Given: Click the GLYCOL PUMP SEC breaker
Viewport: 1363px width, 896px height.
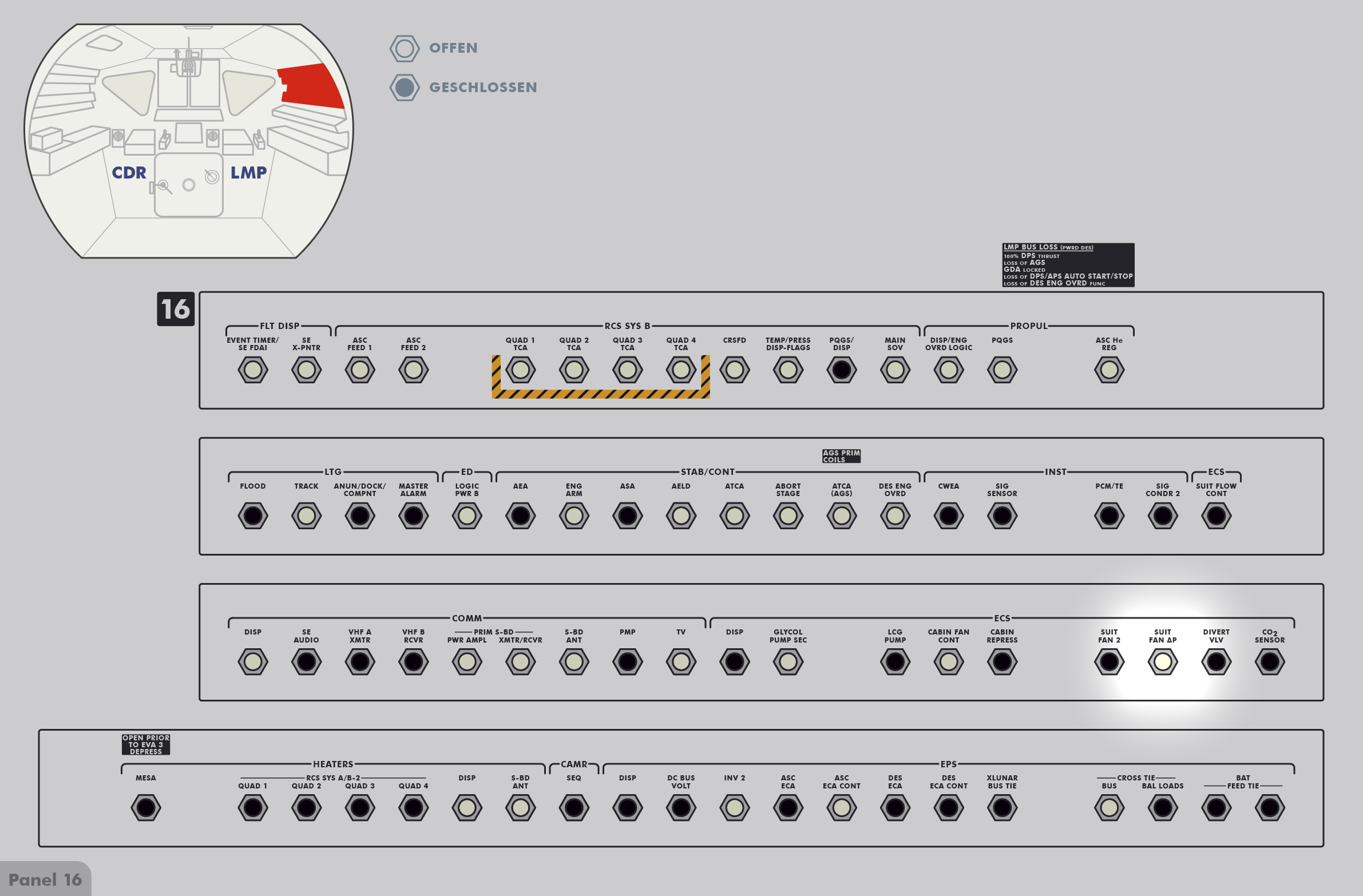Looking at the screenshot, I should 787,662.
